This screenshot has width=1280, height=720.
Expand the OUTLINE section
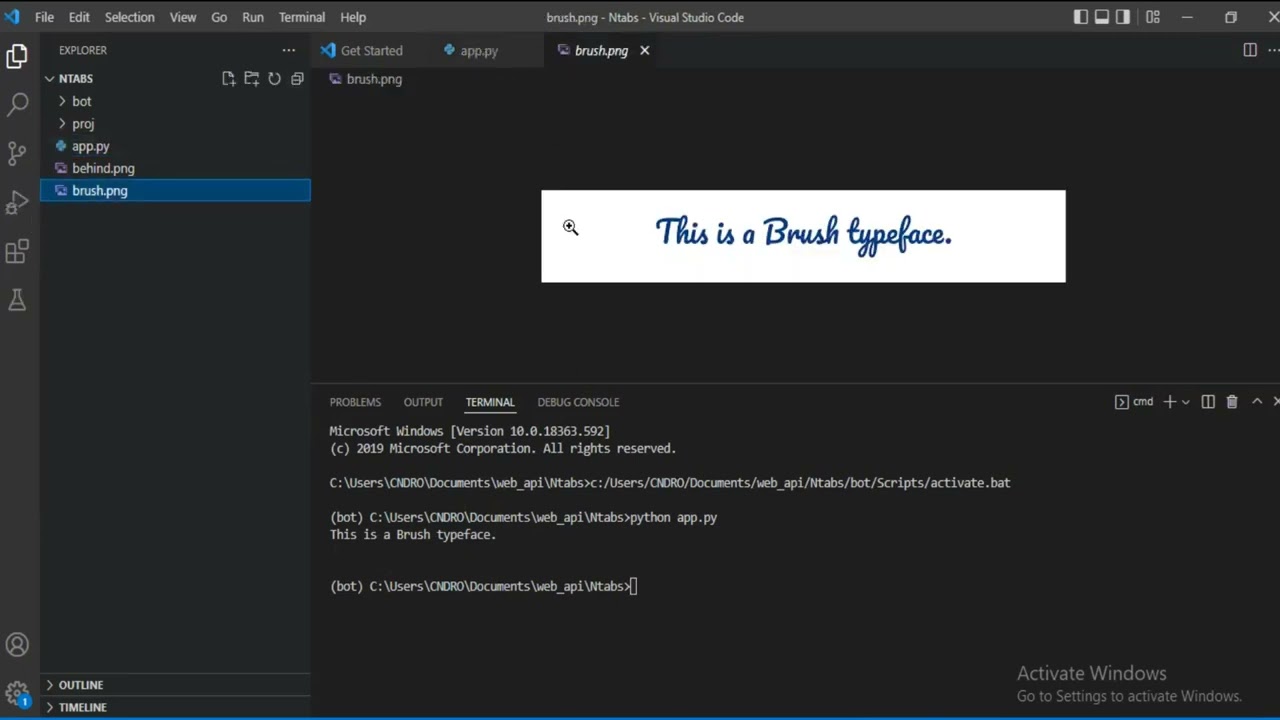tap(175, 685)
